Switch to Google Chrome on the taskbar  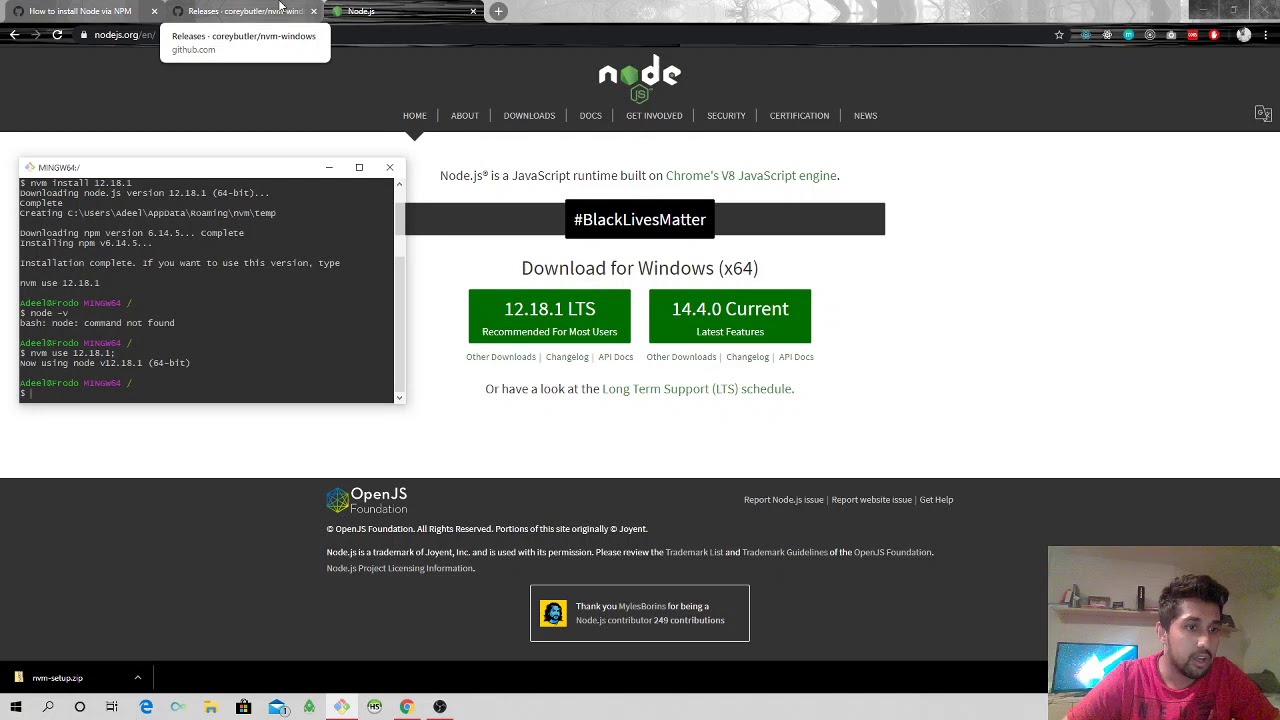click(407, 707)
